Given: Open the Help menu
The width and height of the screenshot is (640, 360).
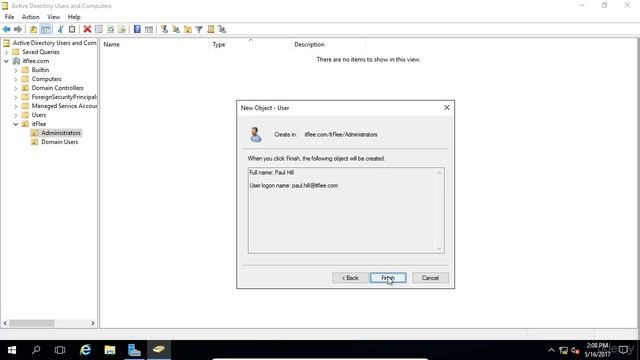Looking at the screenshot, I should tap(74, 17).
